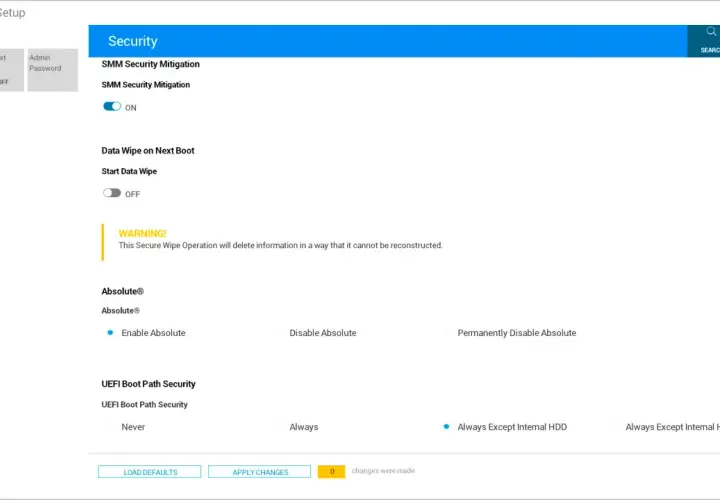Click the UEFI Boot Path Security section heading
Image resolution: width=720 pixels, height=500 pixels.
148,384
